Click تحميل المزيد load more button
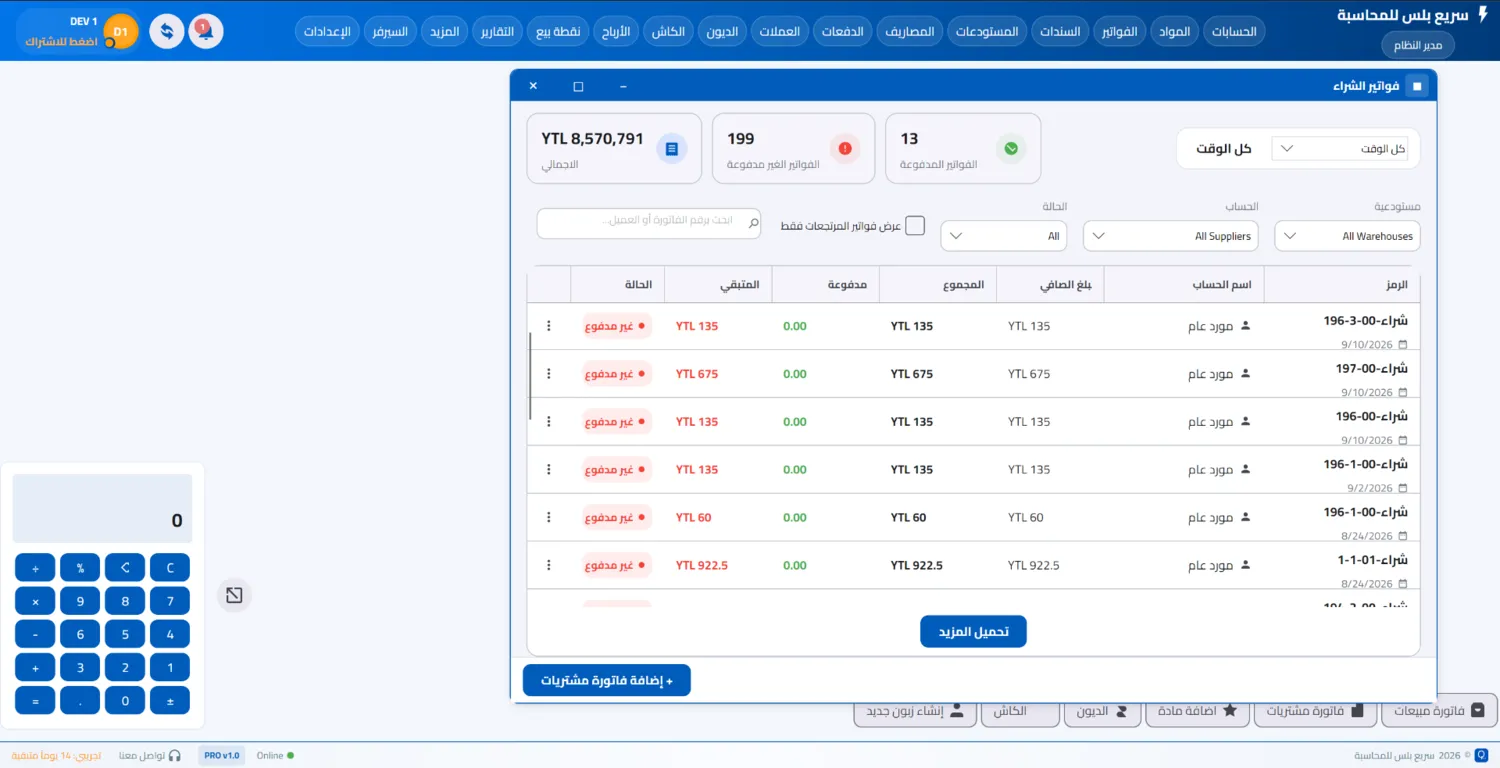Viewport: 1500px width, 768px height. (x=973, y=632)
